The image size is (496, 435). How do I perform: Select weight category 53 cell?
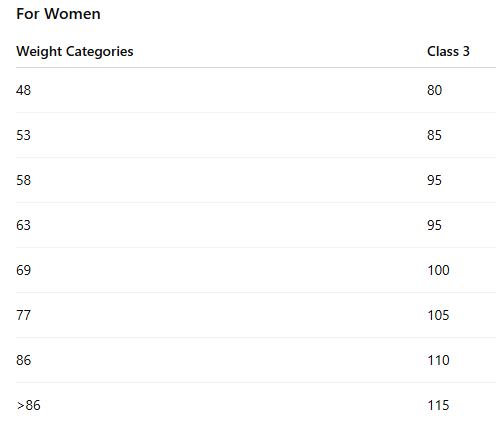pyautogui.click(x=23, y=135)
